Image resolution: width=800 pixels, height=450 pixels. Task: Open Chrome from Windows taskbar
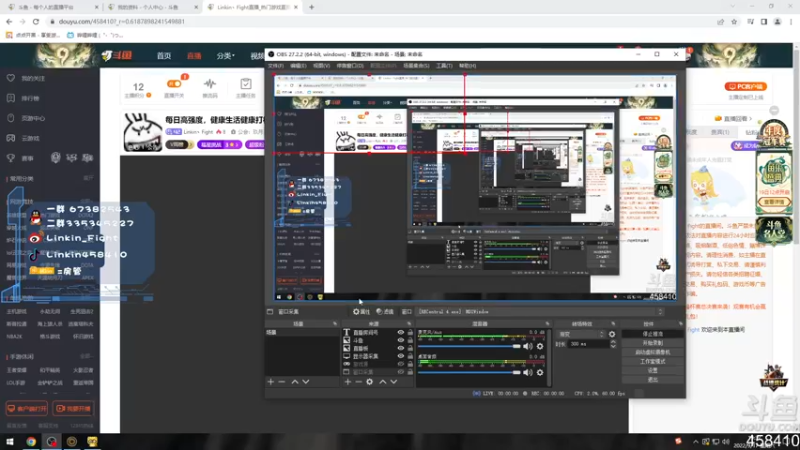(31, 441)
